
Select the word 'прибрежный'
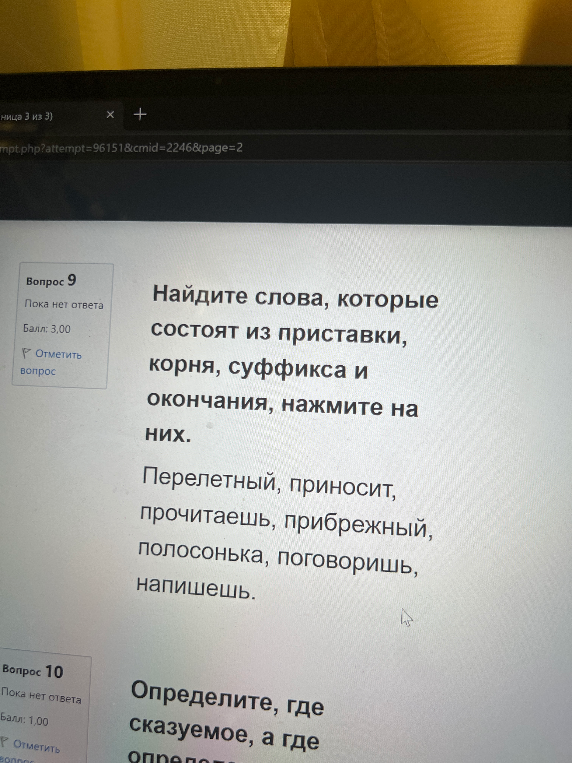pyautogui.click(x=358, y=525)
